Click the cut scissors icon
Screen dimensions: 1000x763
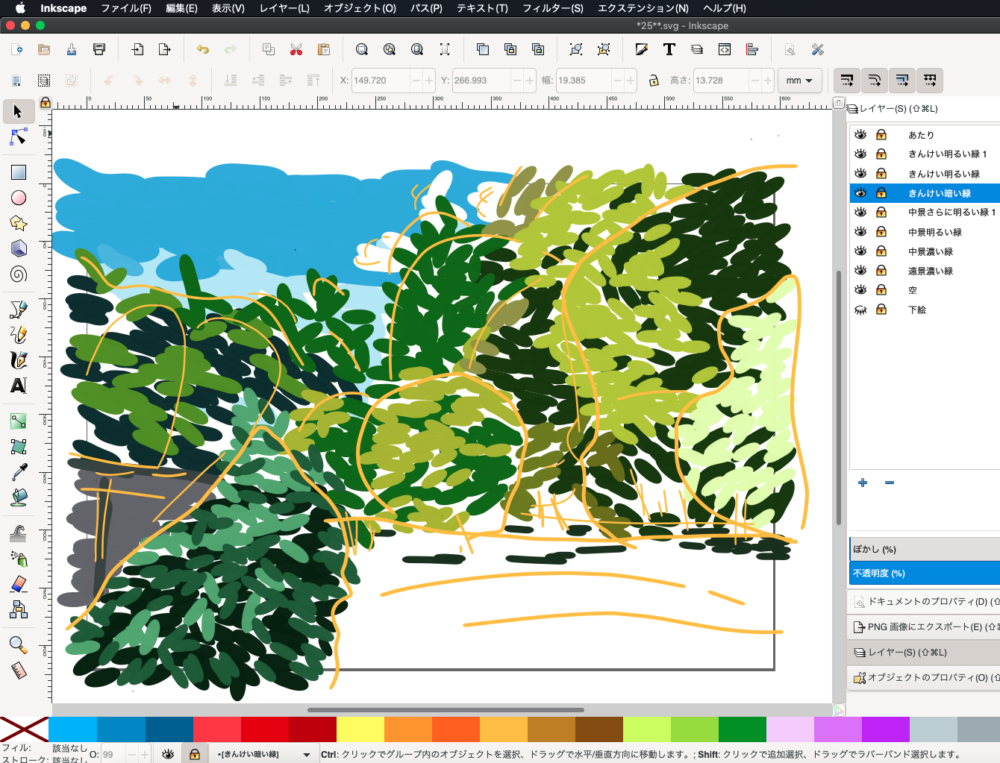tap(296, 49)
